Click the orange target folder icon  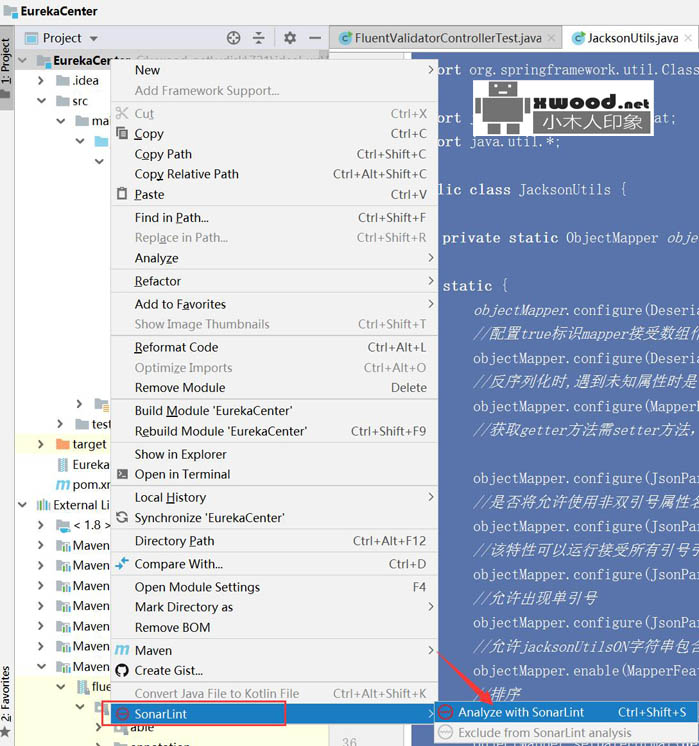point(62,444)
